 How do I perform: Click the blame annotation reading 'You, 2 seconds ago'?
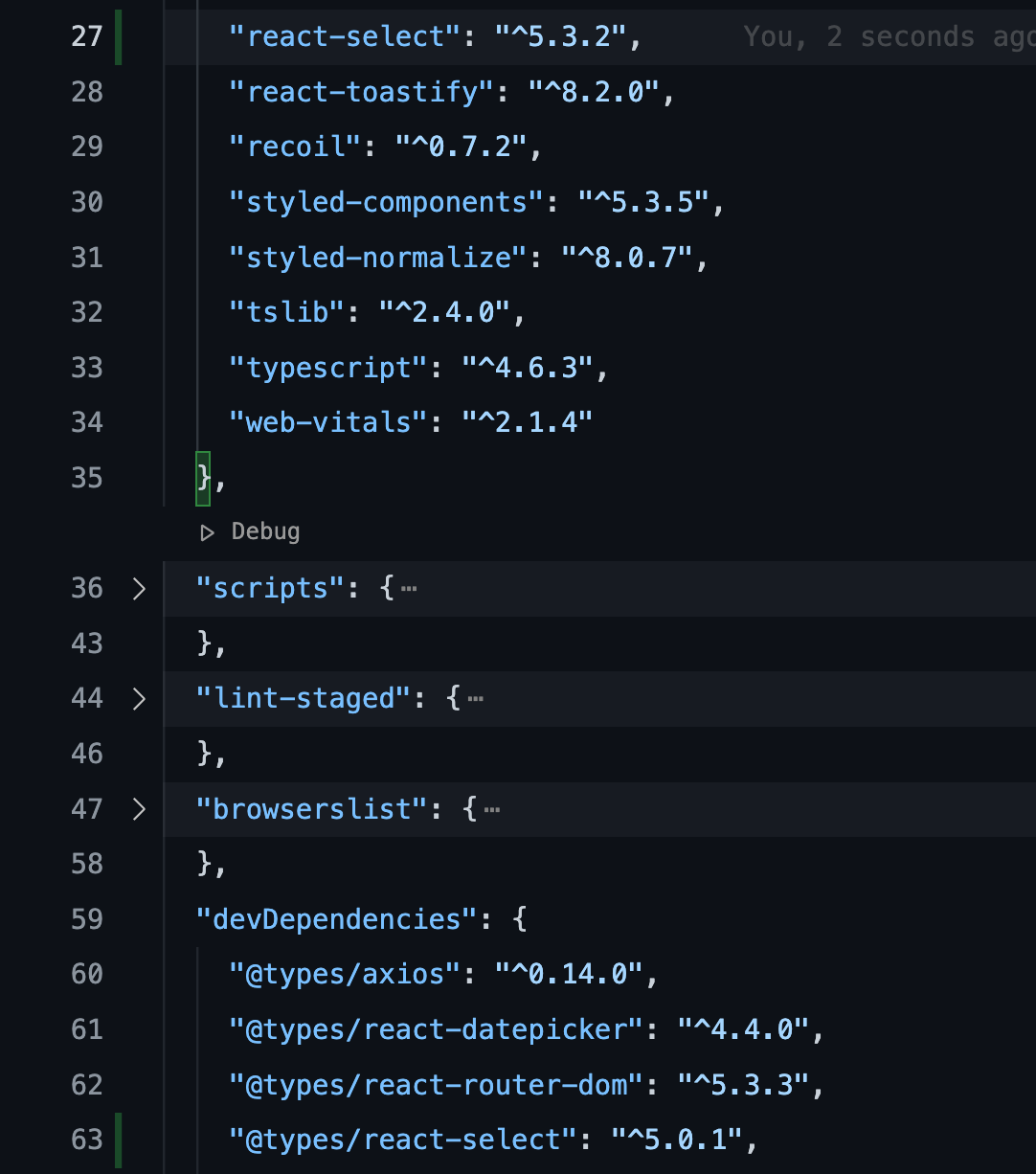(882, 36)
